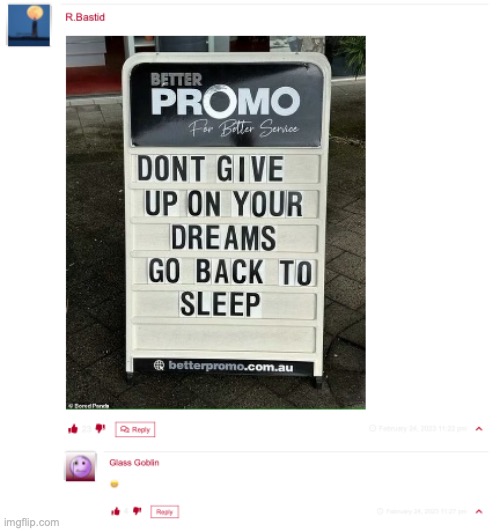Like Glass Goblin's reply with thumbs up
The width and height of the screenshot is (500, 531).
(116, 511)
